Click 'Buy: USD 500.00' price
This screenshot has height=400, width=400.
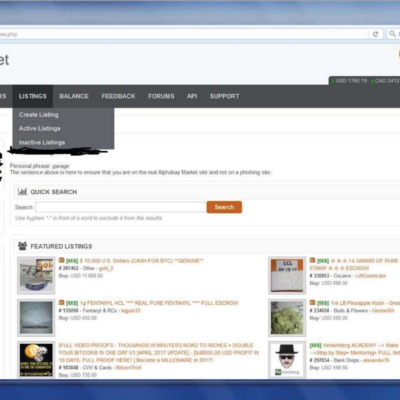329,318
